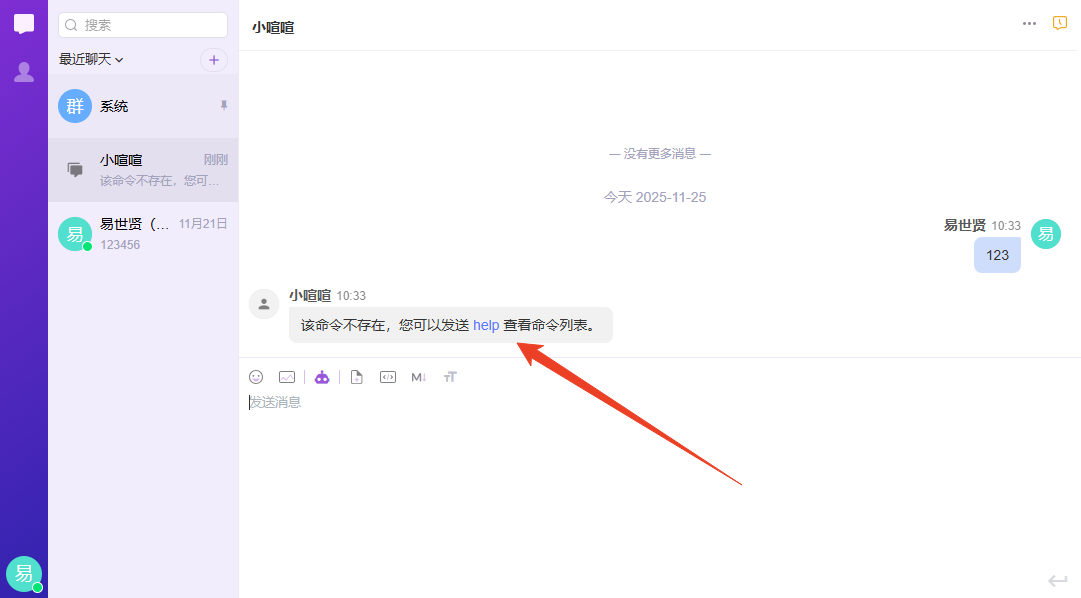The width and height of the screenshot is (1081, 598).
Task: Click the screenshot capture icon
Action: click(x=287, y=377)
